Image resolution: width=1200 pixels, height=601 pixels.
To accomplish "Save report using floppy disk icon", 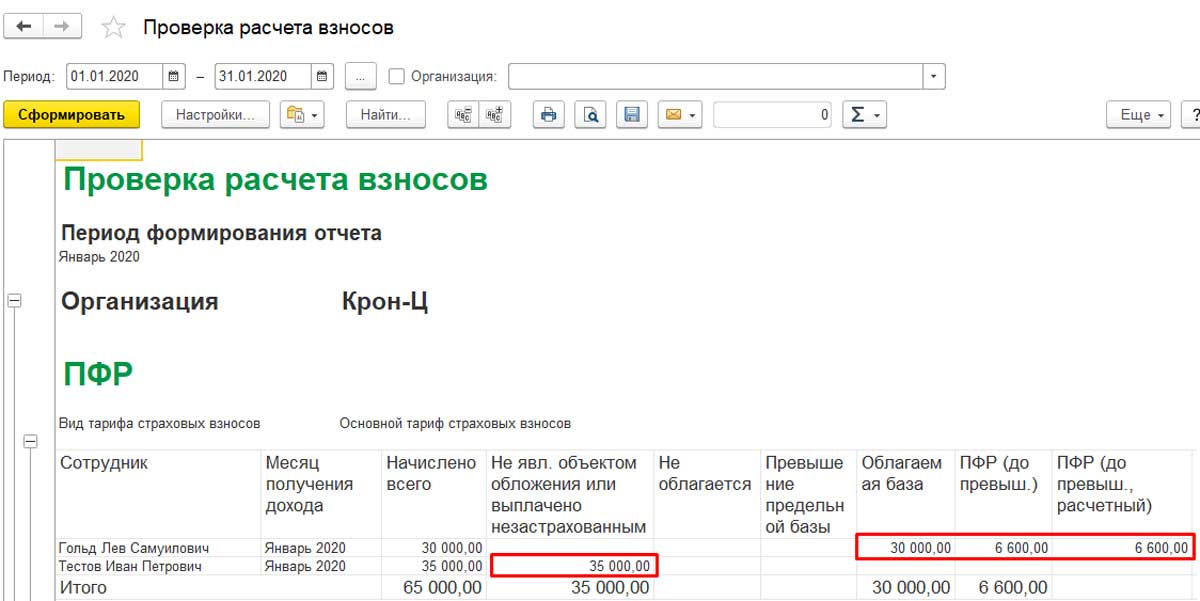I will point(631,115).
